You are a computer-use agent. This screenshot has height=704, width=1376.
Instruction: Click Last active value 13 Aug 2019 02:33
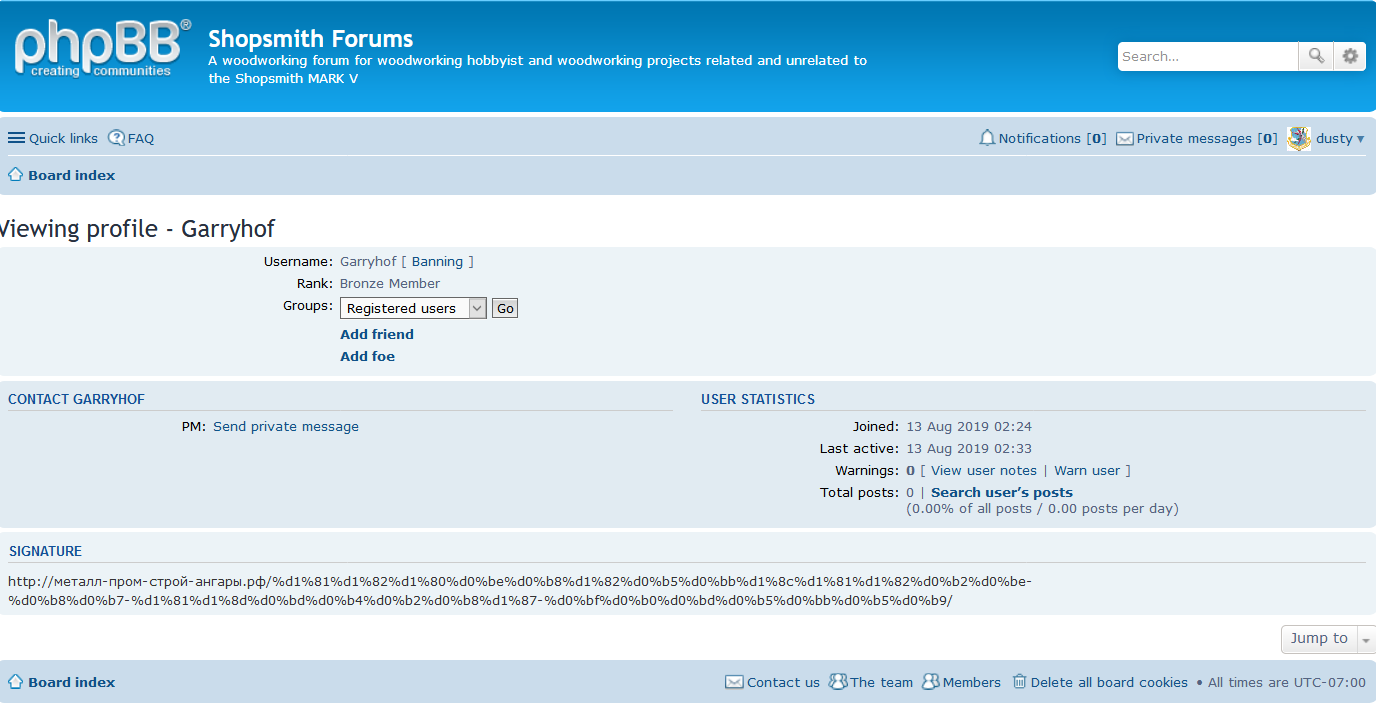[x=969, y=448]
